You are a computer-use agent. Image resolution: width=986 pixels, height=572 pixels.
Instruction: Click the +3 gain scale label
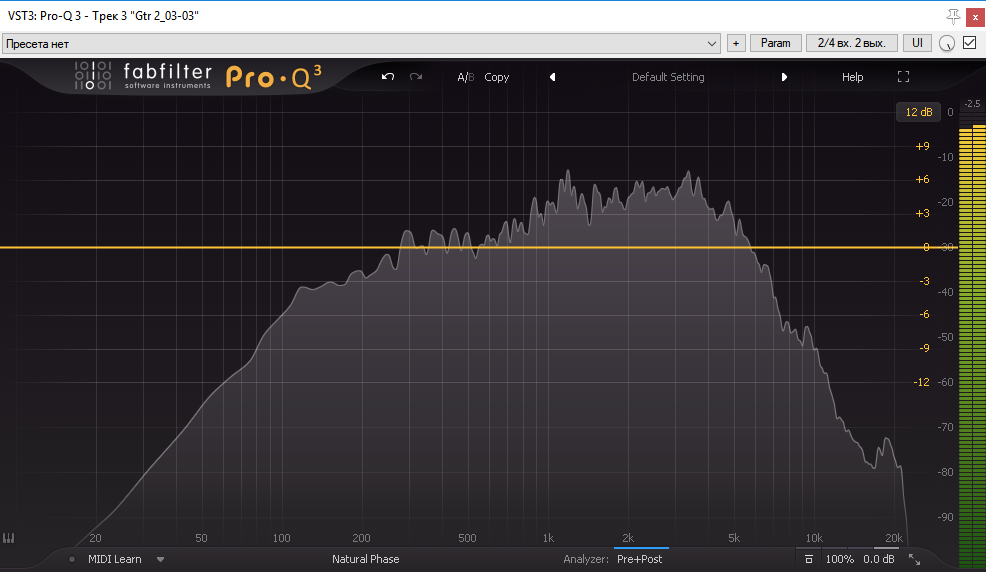tap(922, 214)
